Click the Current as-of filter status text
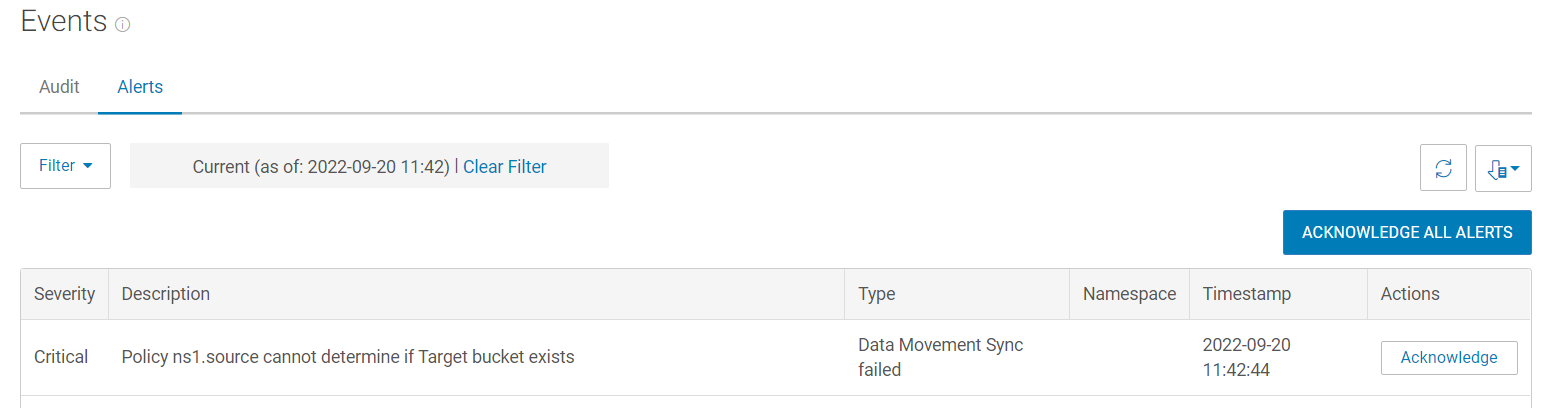The width and height of the screenshot is (1556, 408). 320,167
